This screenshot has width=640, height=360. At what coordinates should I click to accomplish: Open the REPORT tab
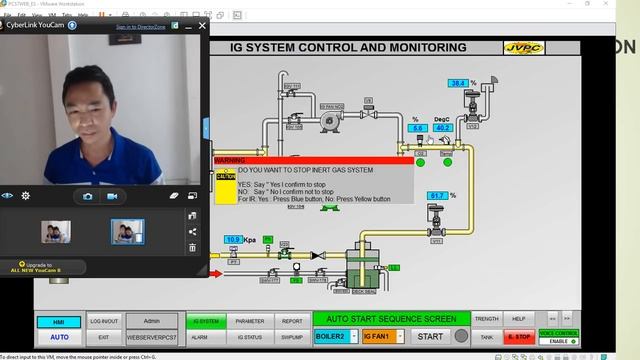point(292,321)
